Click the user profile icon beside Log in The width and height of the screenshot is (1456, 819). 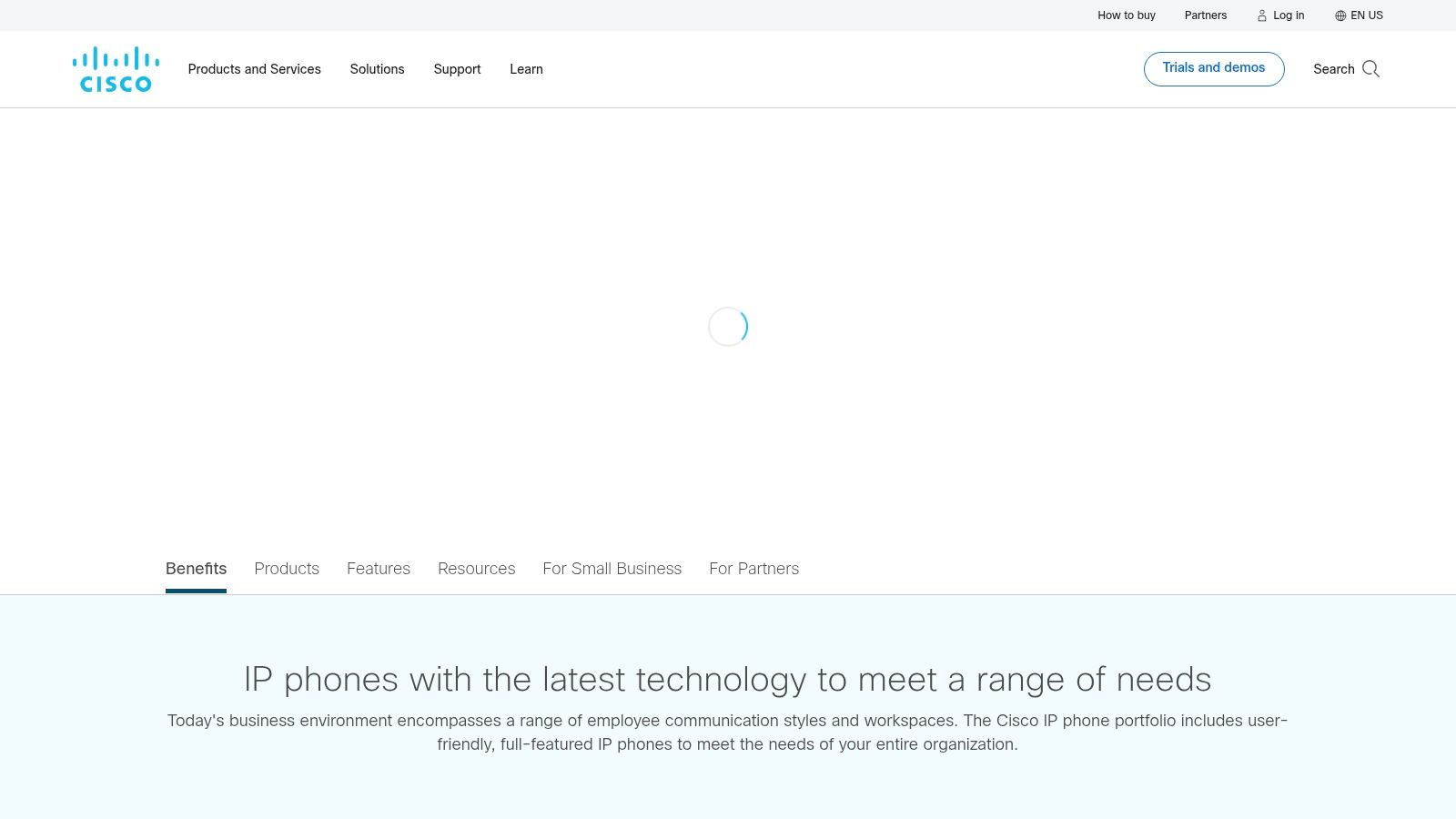tap(1262, 15)
